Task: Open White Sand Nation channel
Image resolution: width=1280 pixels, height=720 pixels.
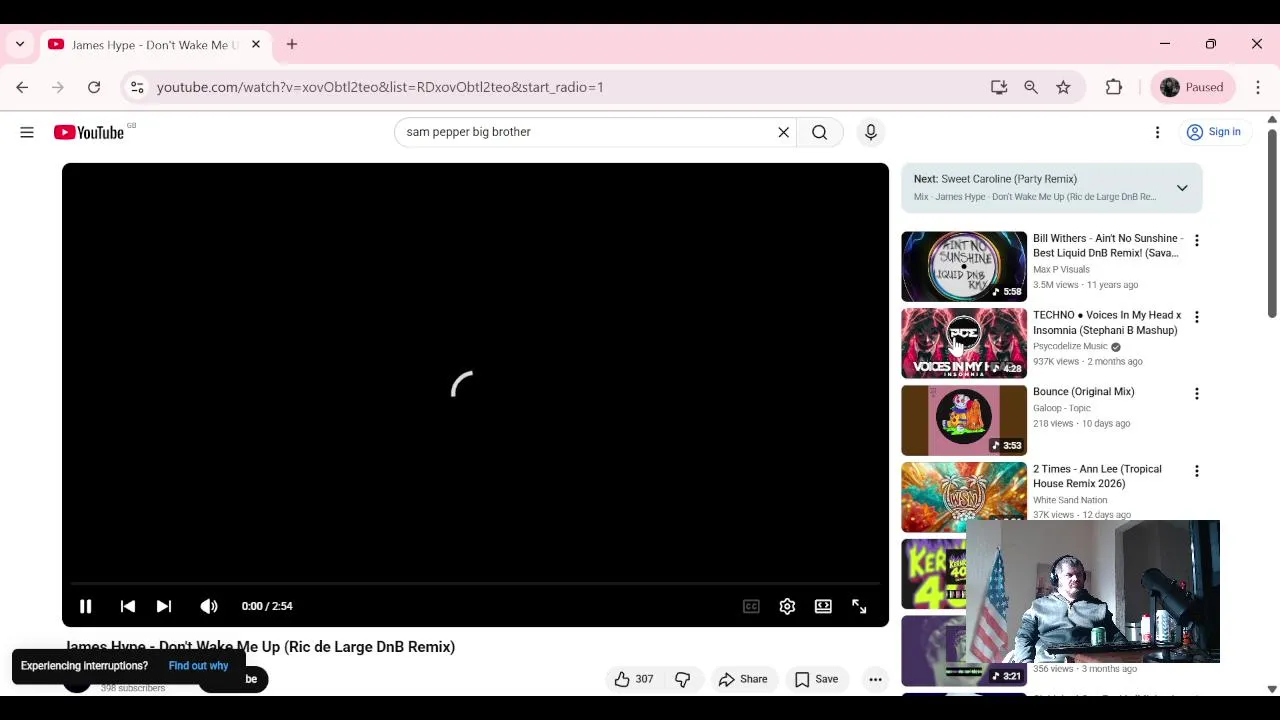Action: [x=1070, y=500]
